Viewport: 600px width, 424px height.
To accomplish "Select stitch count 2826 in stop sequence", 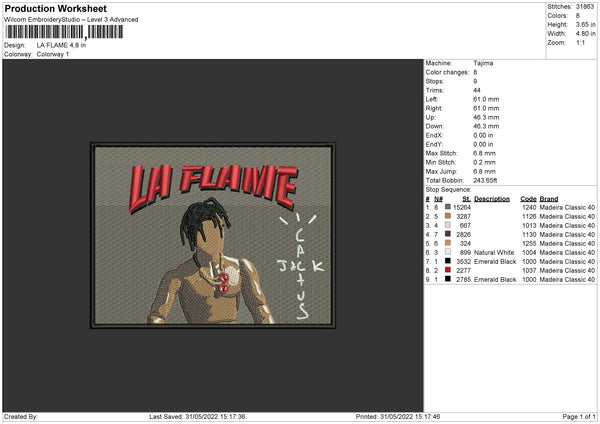I will 463,235.
